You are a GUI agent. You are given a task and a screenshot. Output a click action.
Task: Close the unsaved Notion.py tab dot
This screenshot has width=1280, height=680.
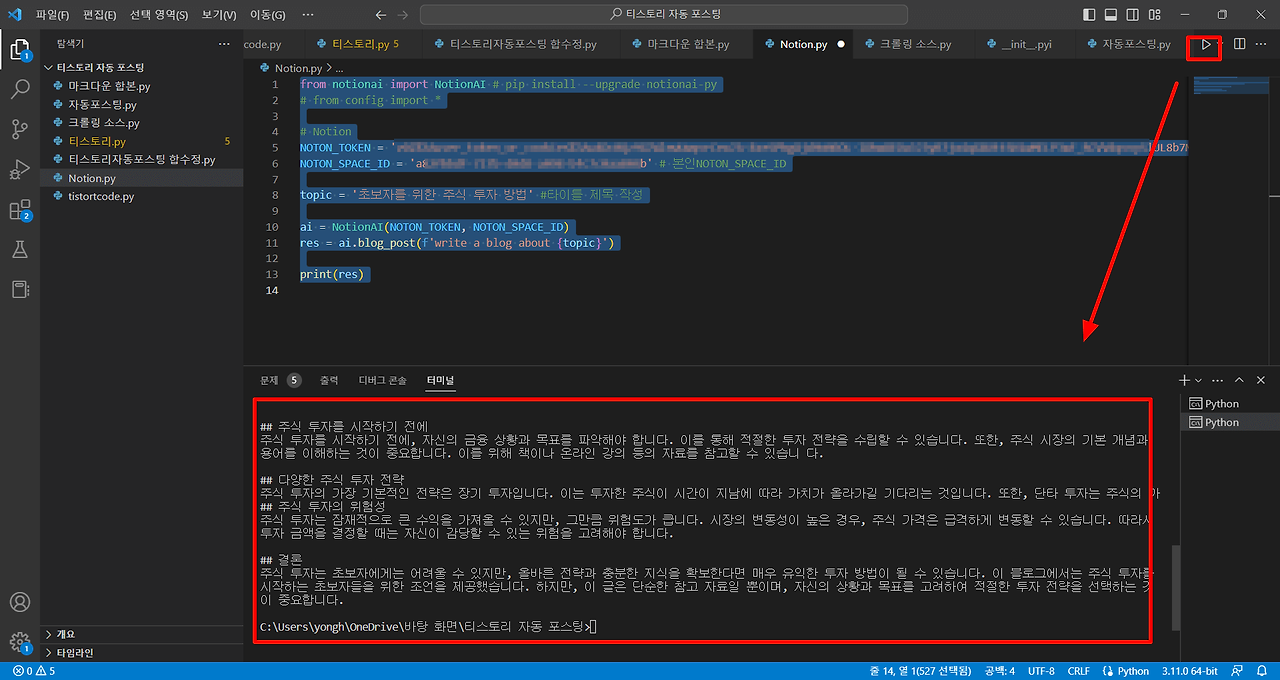tap(841, 44)
